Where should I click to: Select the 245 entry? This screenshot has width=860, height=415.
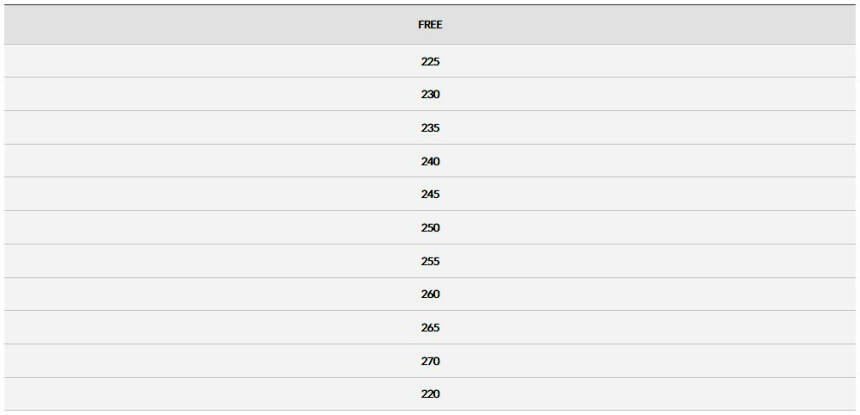430,194
